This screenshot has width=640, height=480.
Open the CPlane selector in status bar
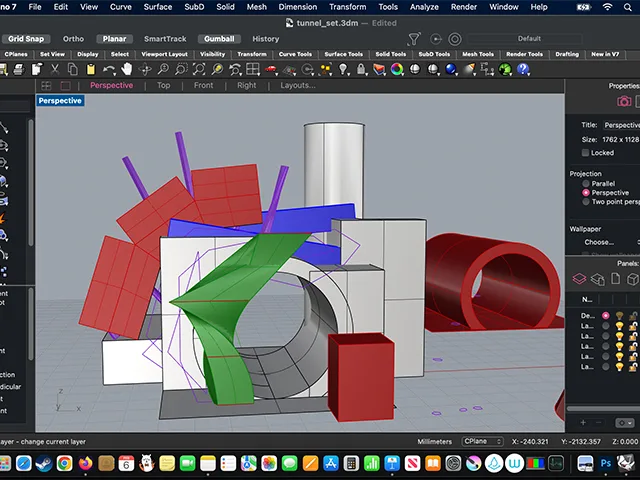[x=482, y=442]
